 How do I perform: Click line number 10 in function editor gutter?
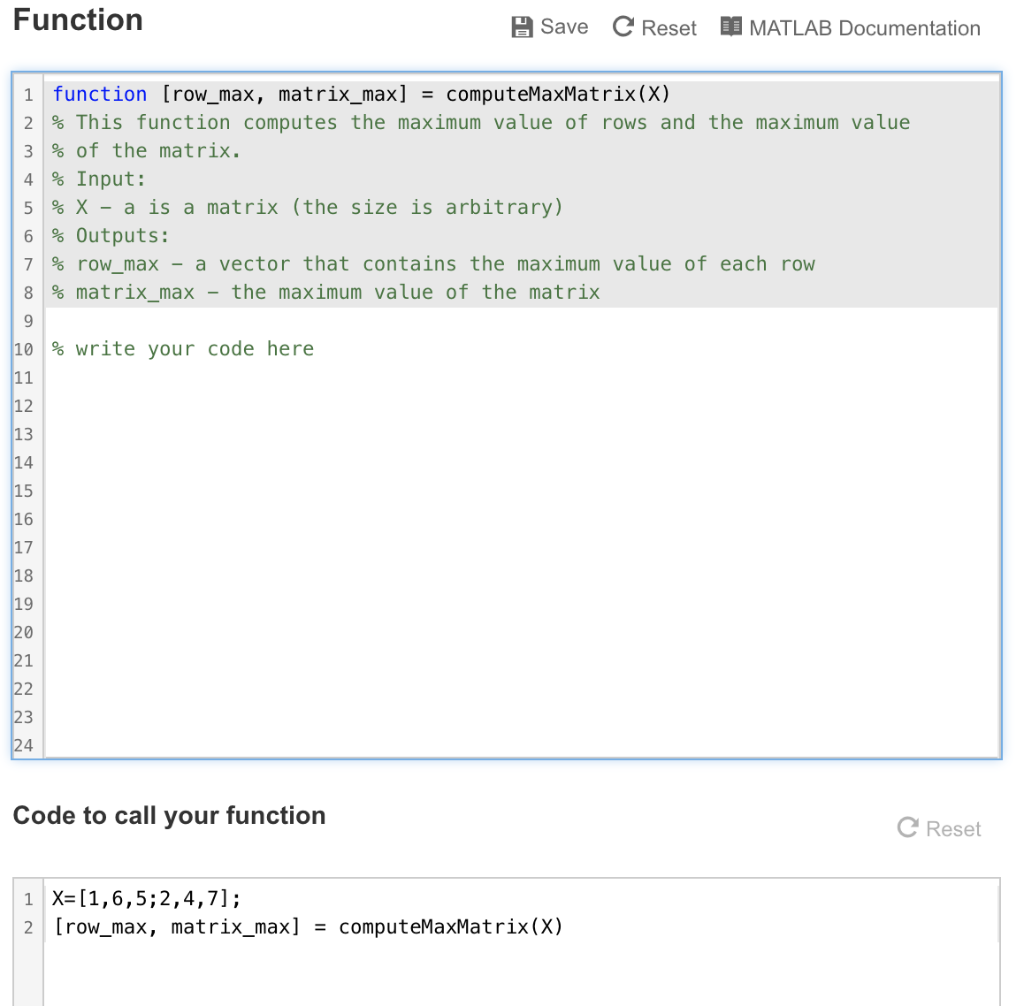tap(24, 349)
